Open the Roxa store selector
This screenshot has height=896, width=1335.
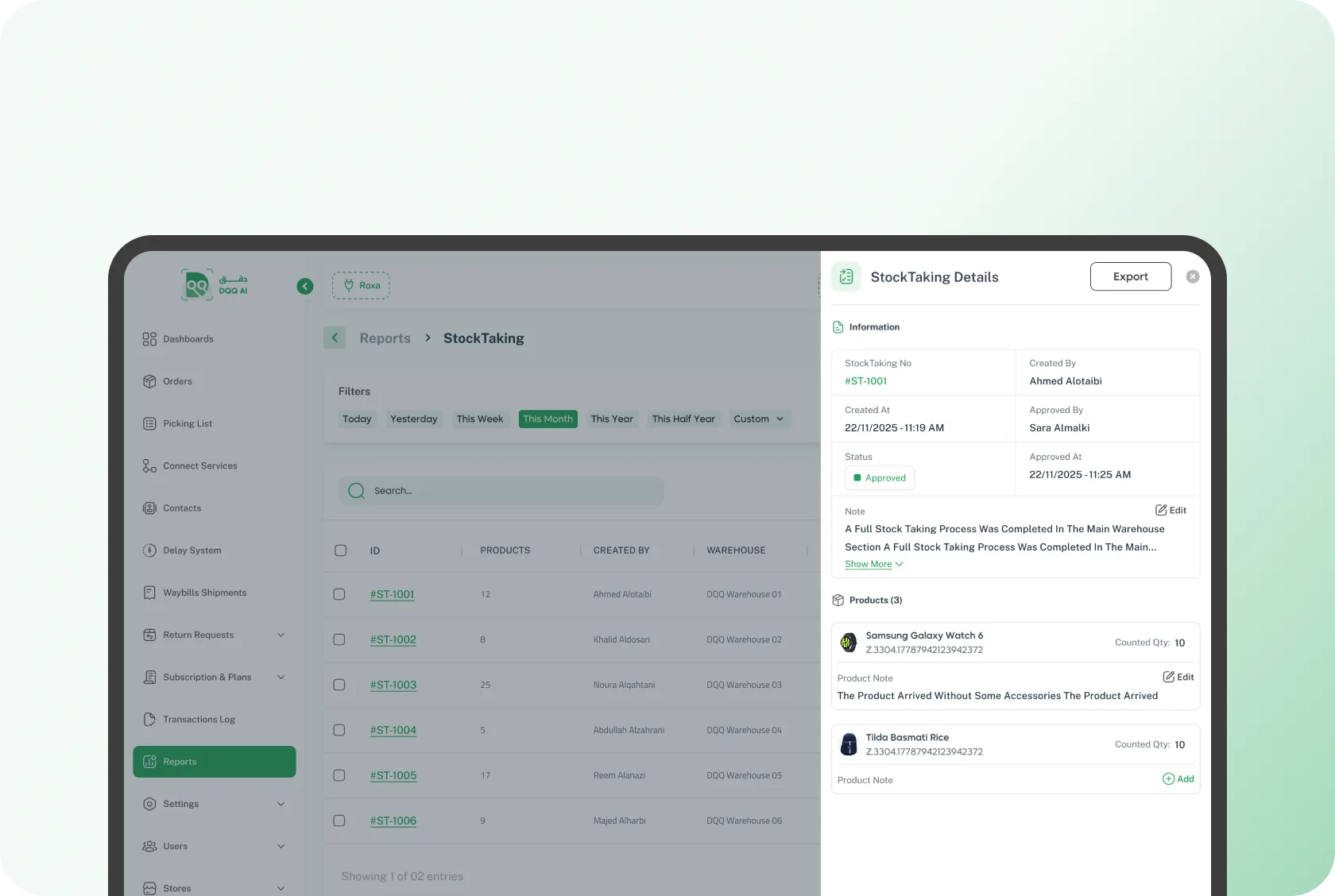[361, 285]
